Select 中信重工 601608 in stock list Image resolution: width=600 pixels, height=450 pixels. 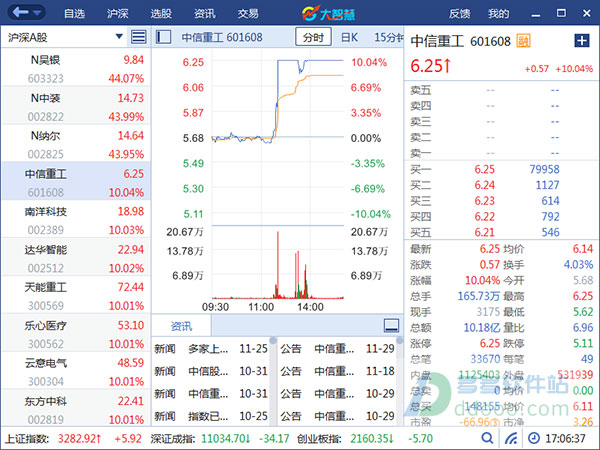pyautogui.click(x=76, y=181)
